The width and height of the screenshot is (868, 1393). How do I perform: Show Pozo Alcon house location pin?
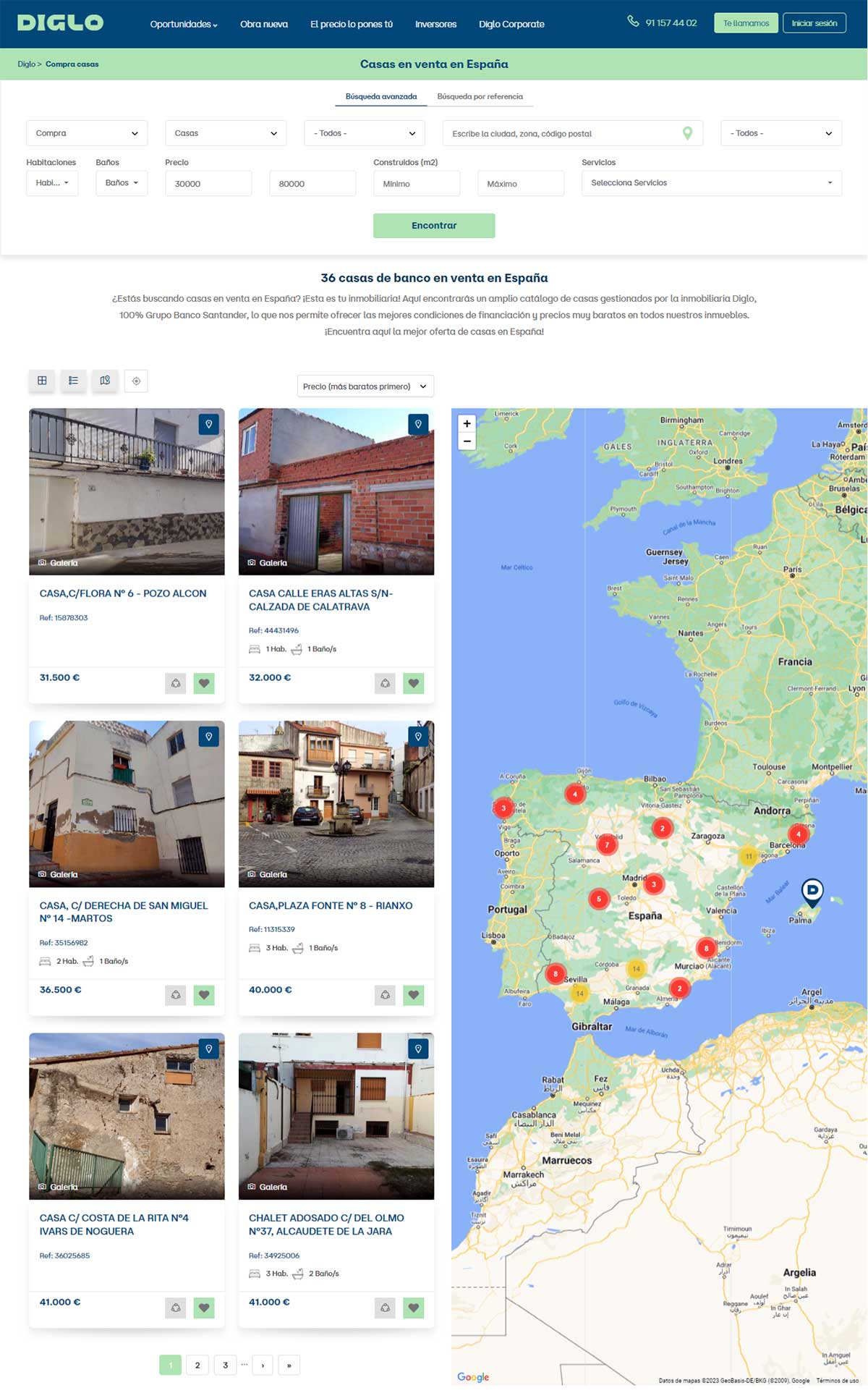pos(208,424)
